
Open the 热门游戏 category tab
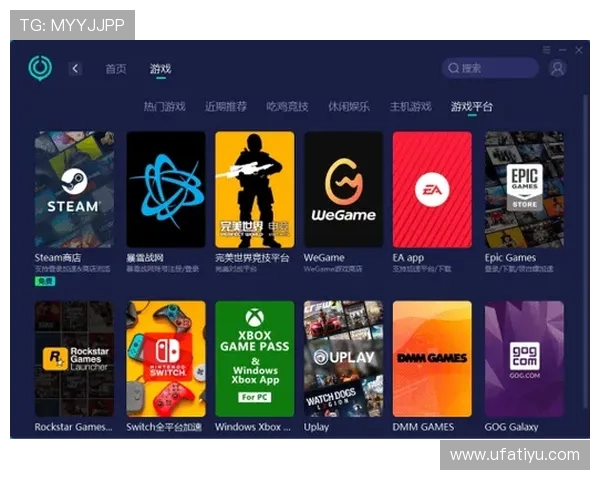click(165, 106)
